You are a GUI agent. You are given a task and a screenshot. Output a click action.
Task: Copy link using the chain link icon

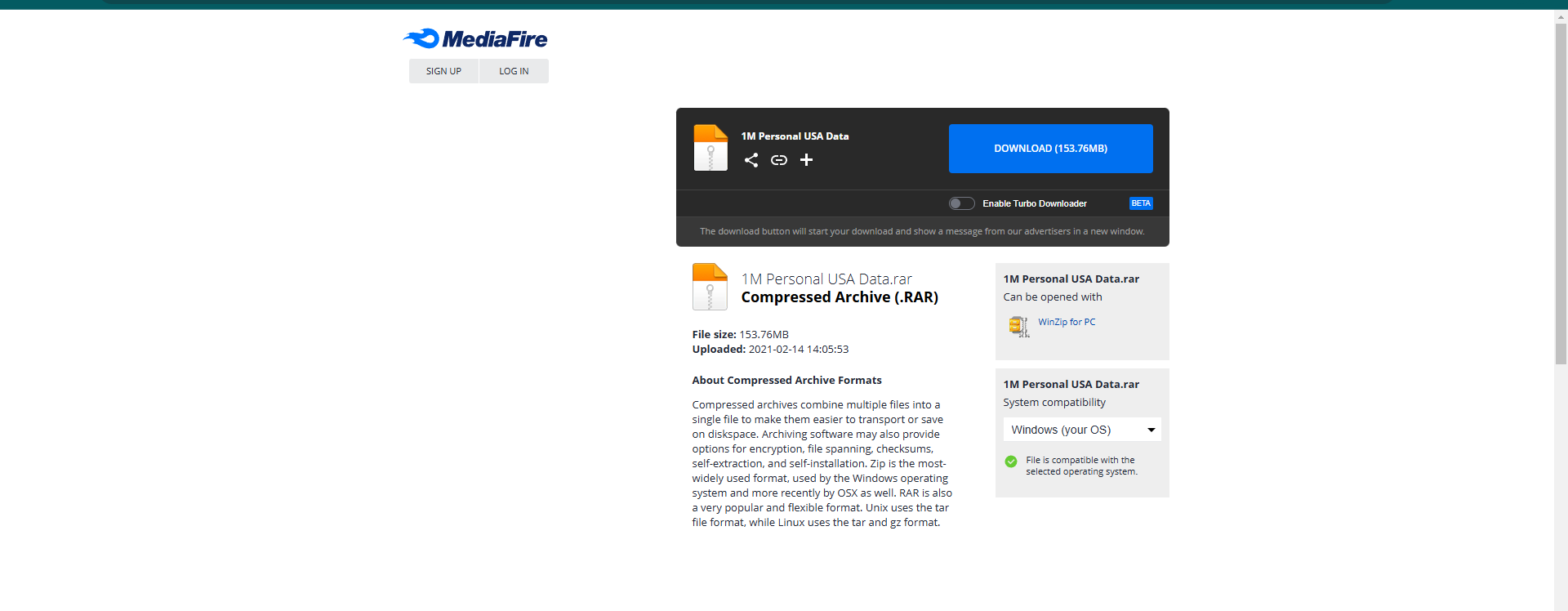779,160
